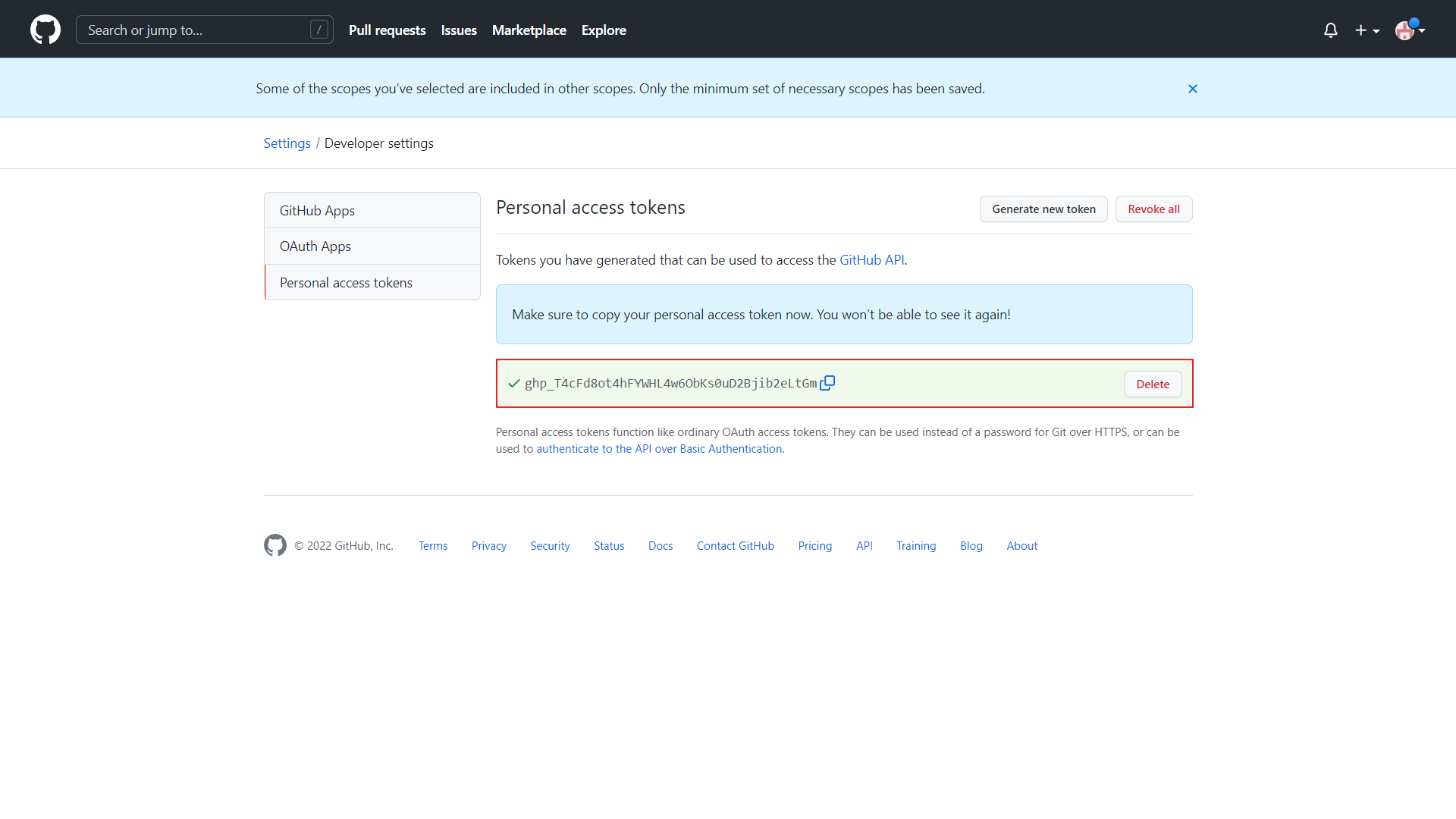Open the notifications bell
The image size is (1456, 819).
click(x=1330, y=30)
